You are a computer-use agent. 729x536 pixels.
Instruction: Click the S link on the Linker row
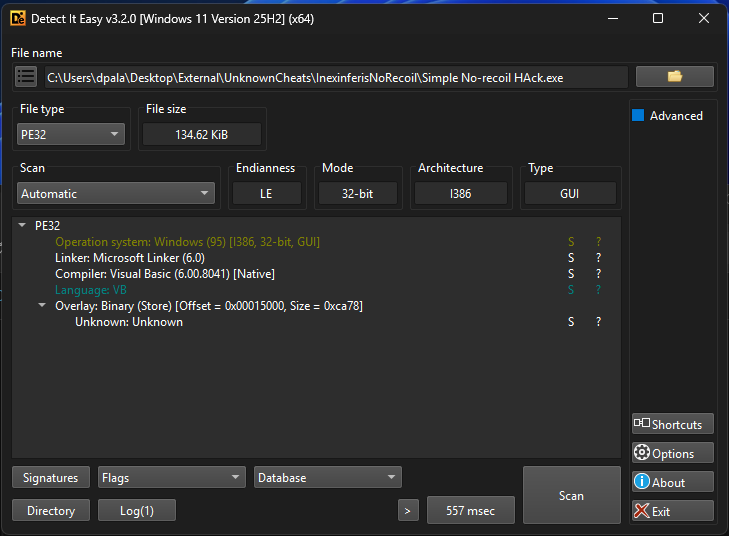click(571, 258)
